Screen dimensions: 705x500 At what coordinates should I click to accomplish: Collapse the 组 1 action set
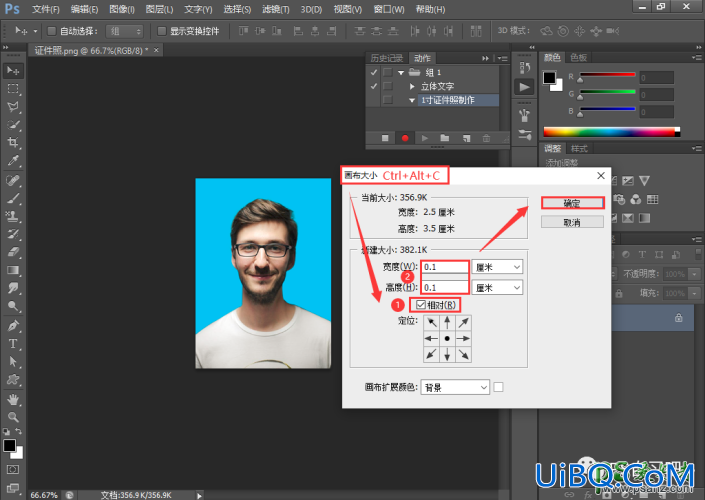click(x=401, y=72)
